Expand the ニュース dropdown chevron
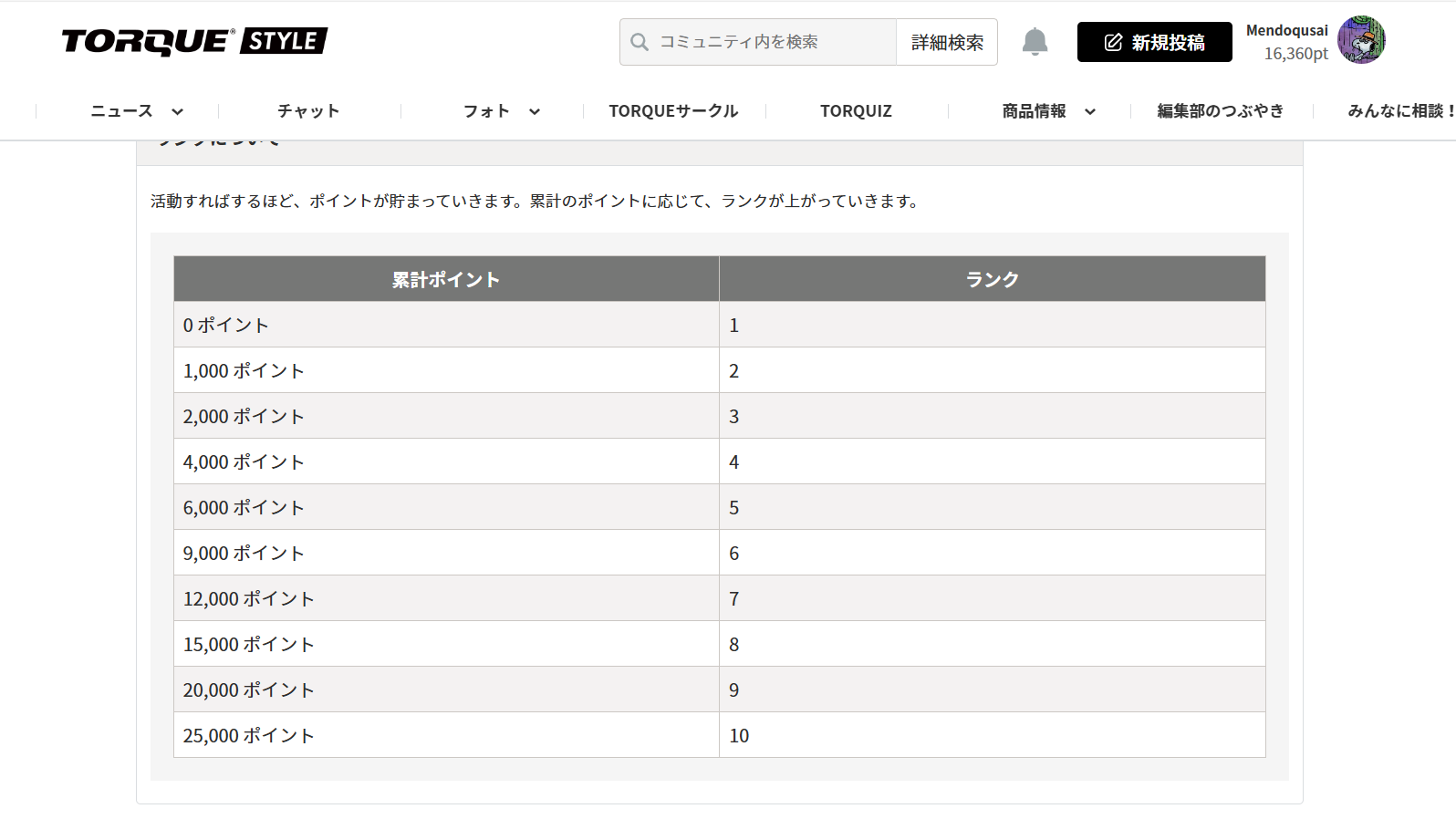This screenshot has width=1456, height=819. click(178, 111)
